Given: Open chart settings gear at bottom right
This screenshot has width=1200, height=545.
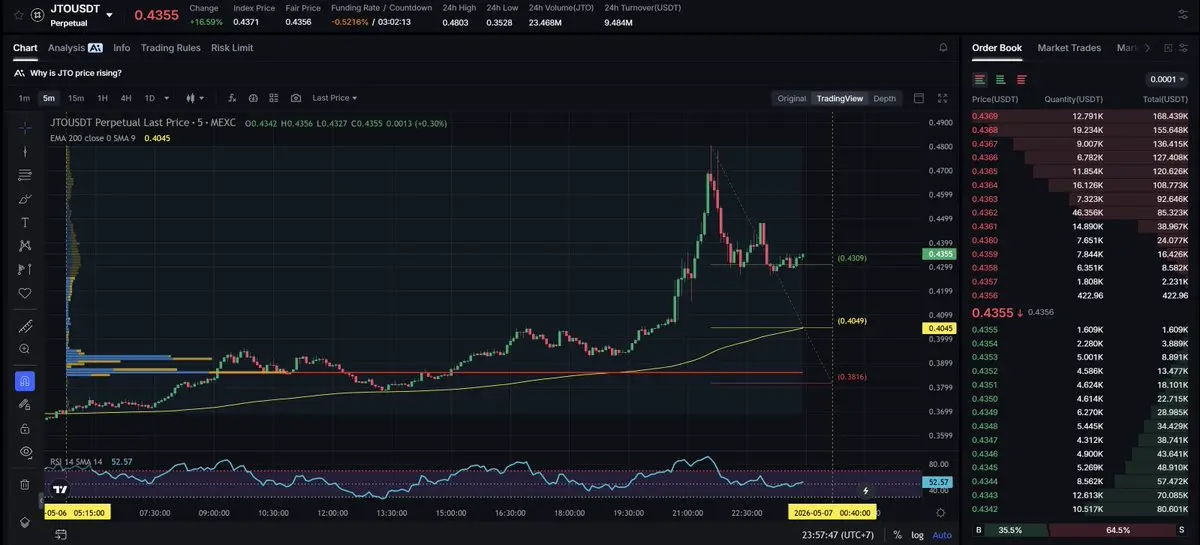Looking at the screenshot, I should click(x=940, y=512).
